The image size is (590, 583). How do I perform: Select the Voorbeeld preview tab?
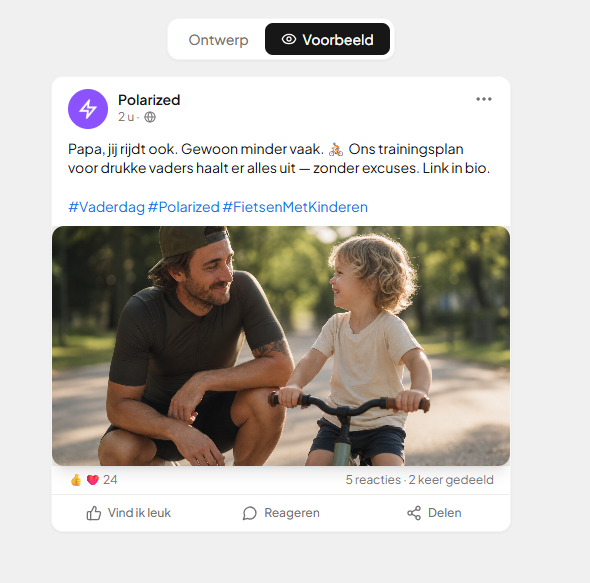pos(327,39)
